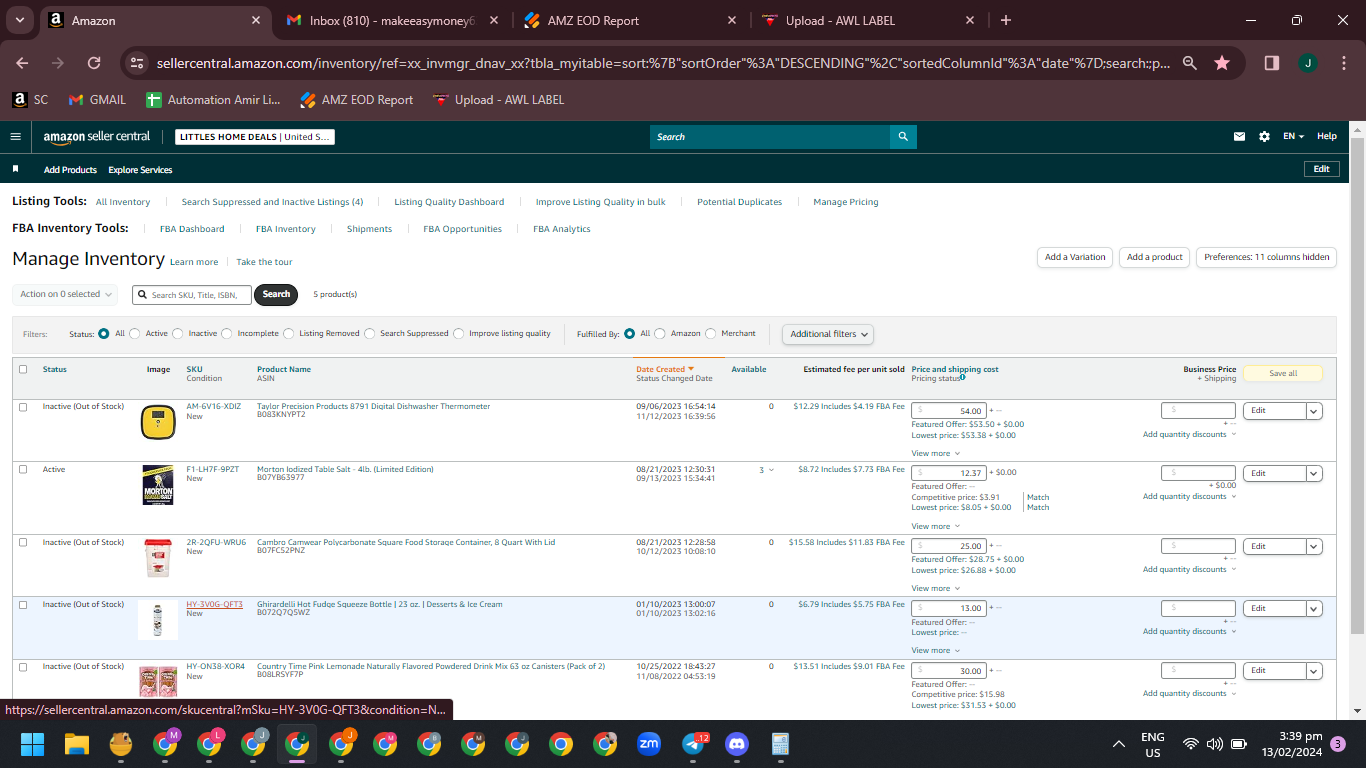Image resolution: width=1366 pixels, height=768 pixels.
Task: Open a new browser tab
Action: (x=1006, y=20)
